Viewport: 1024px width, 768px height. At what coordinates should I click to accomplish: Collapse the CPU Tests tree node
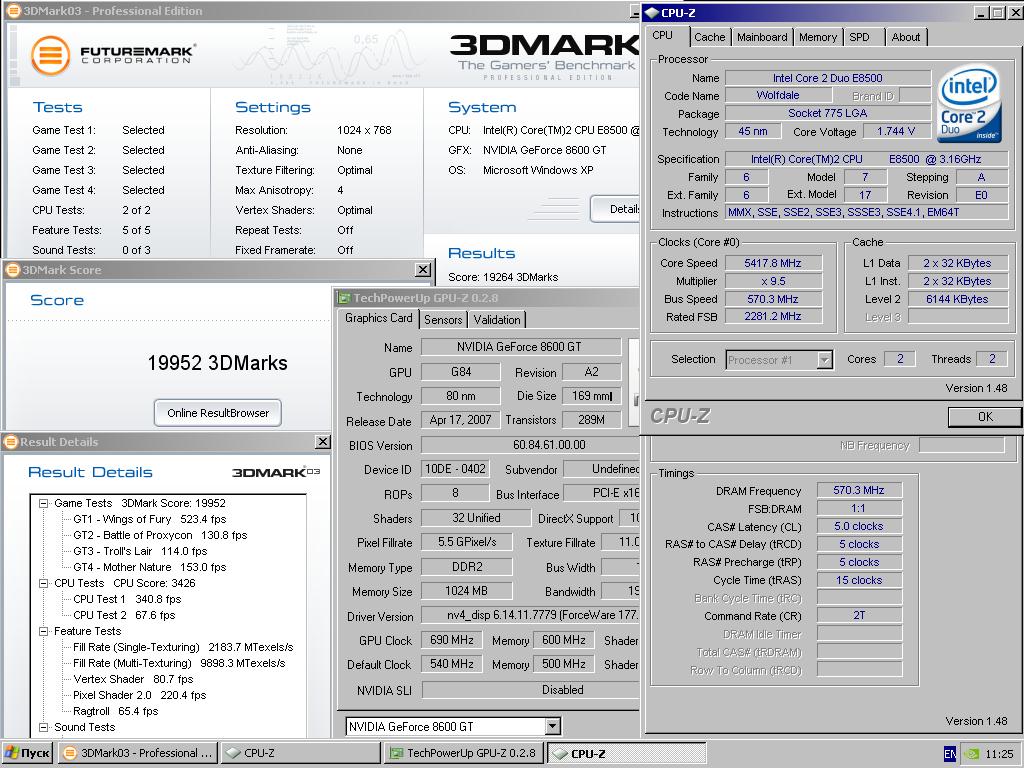[43, 583]
